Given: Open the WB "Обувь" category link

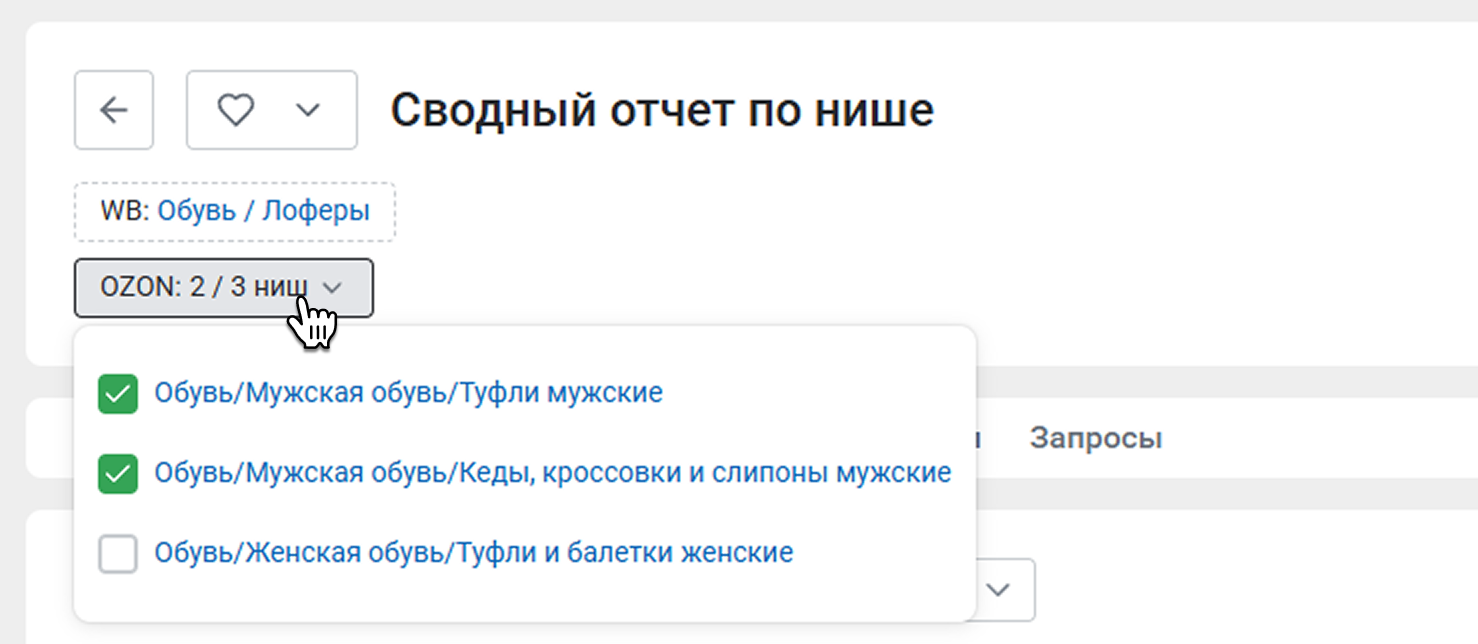Looking at the screenshot, I should point(197,212).
